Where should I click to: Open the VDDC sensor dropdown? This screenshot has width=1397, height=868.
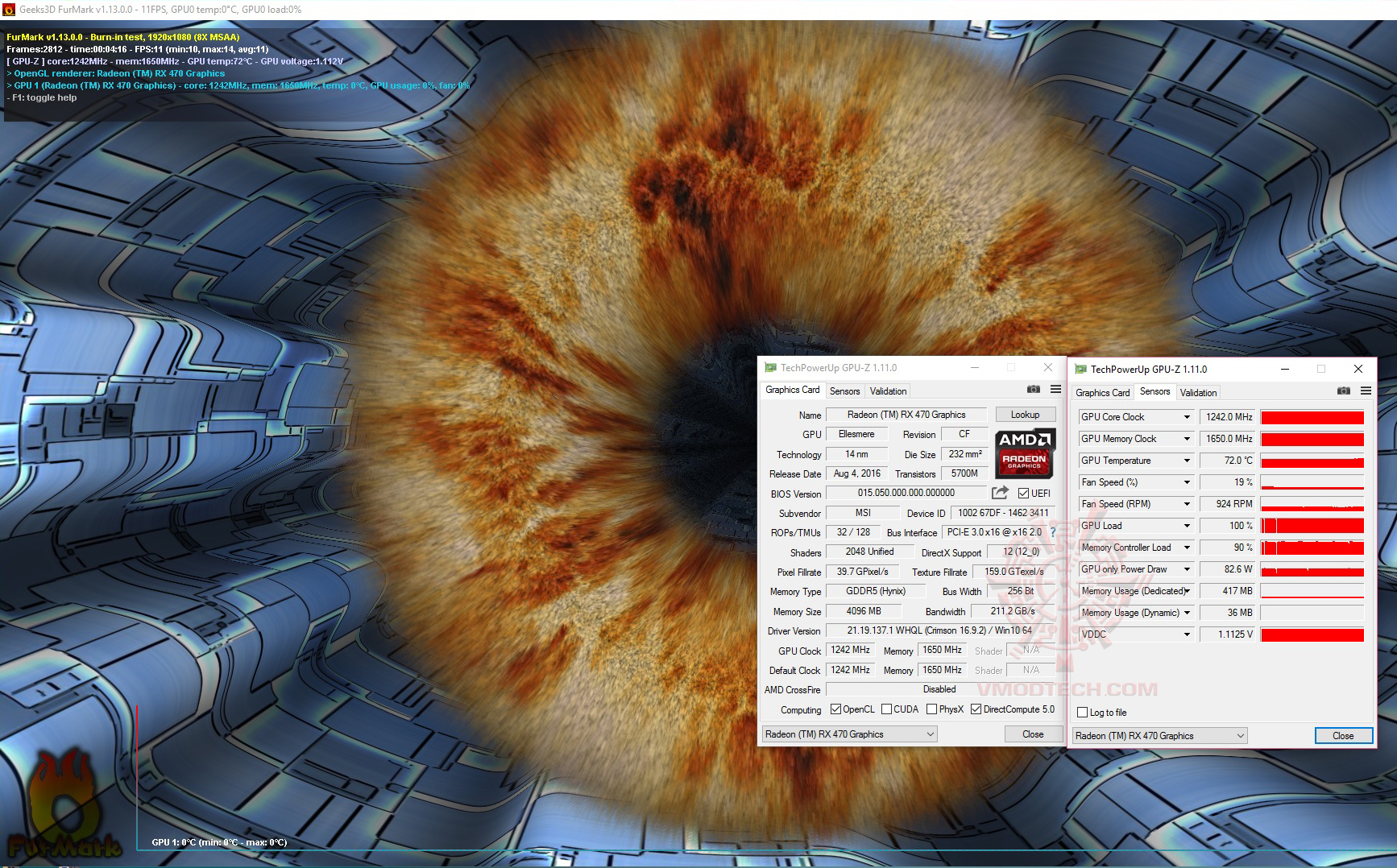[x=1187, y=634]
